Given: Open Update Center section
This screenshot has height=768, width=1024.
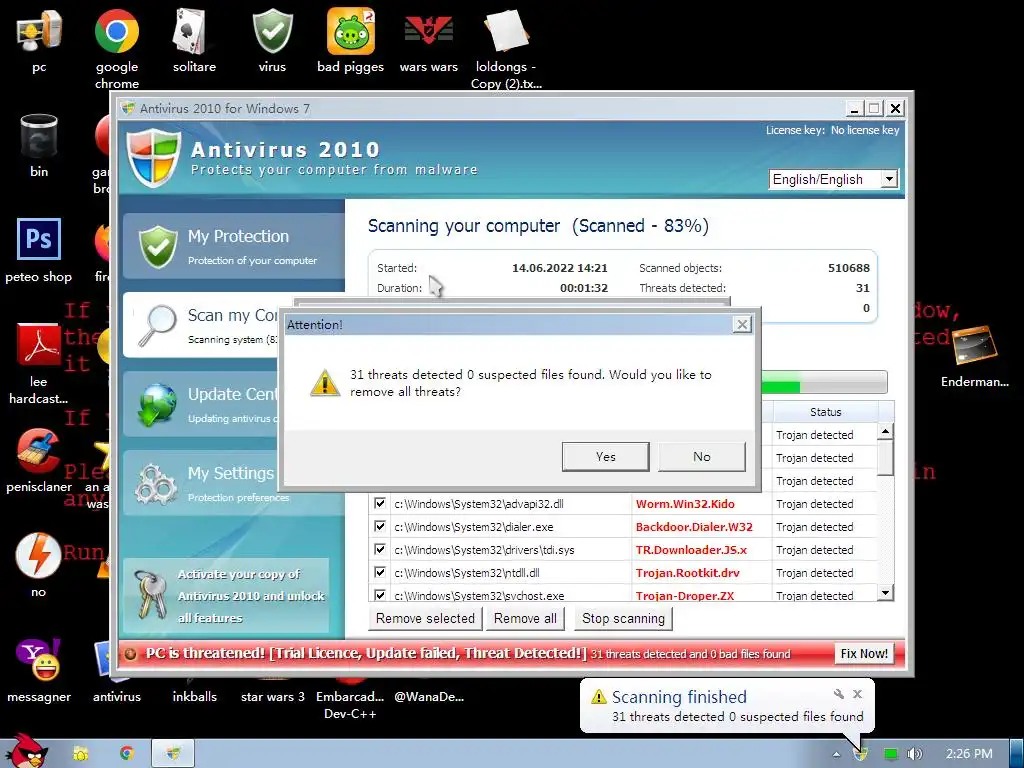Looking at the screenshot, I should (x=201, y=404).
